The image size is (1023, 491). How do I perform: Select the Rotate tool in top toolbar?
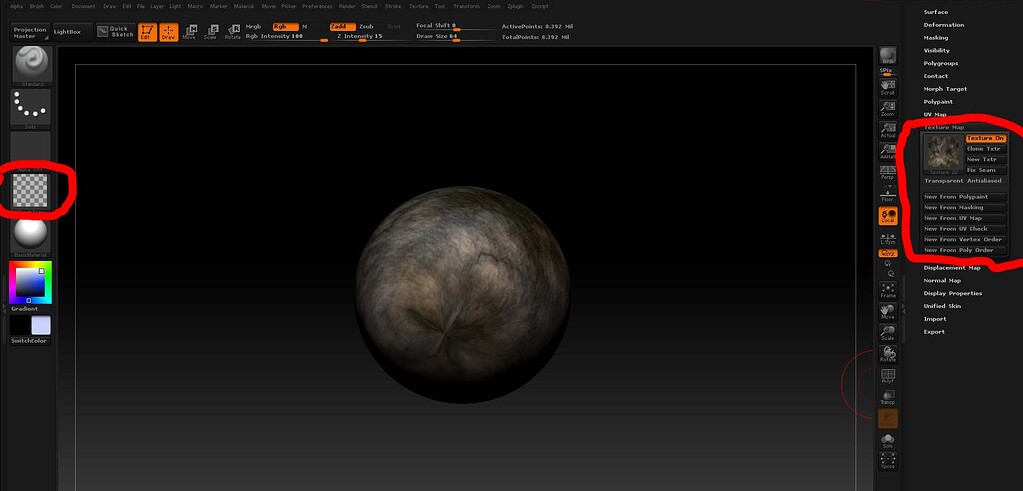click(232, 31)
